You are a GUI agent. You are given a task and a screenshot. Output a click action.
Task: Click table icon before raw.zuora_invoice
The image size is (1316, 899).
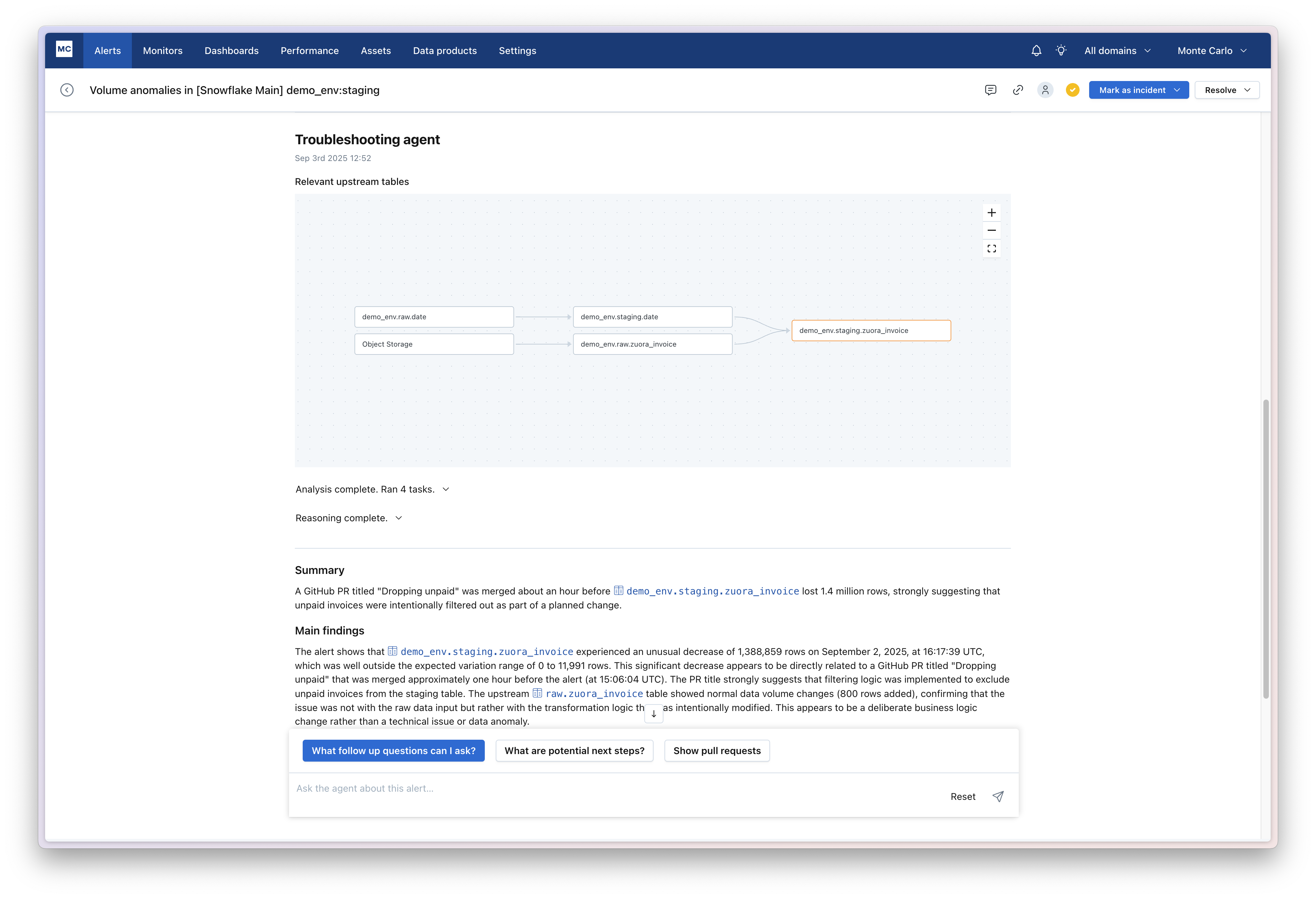[x=537, y=693]
